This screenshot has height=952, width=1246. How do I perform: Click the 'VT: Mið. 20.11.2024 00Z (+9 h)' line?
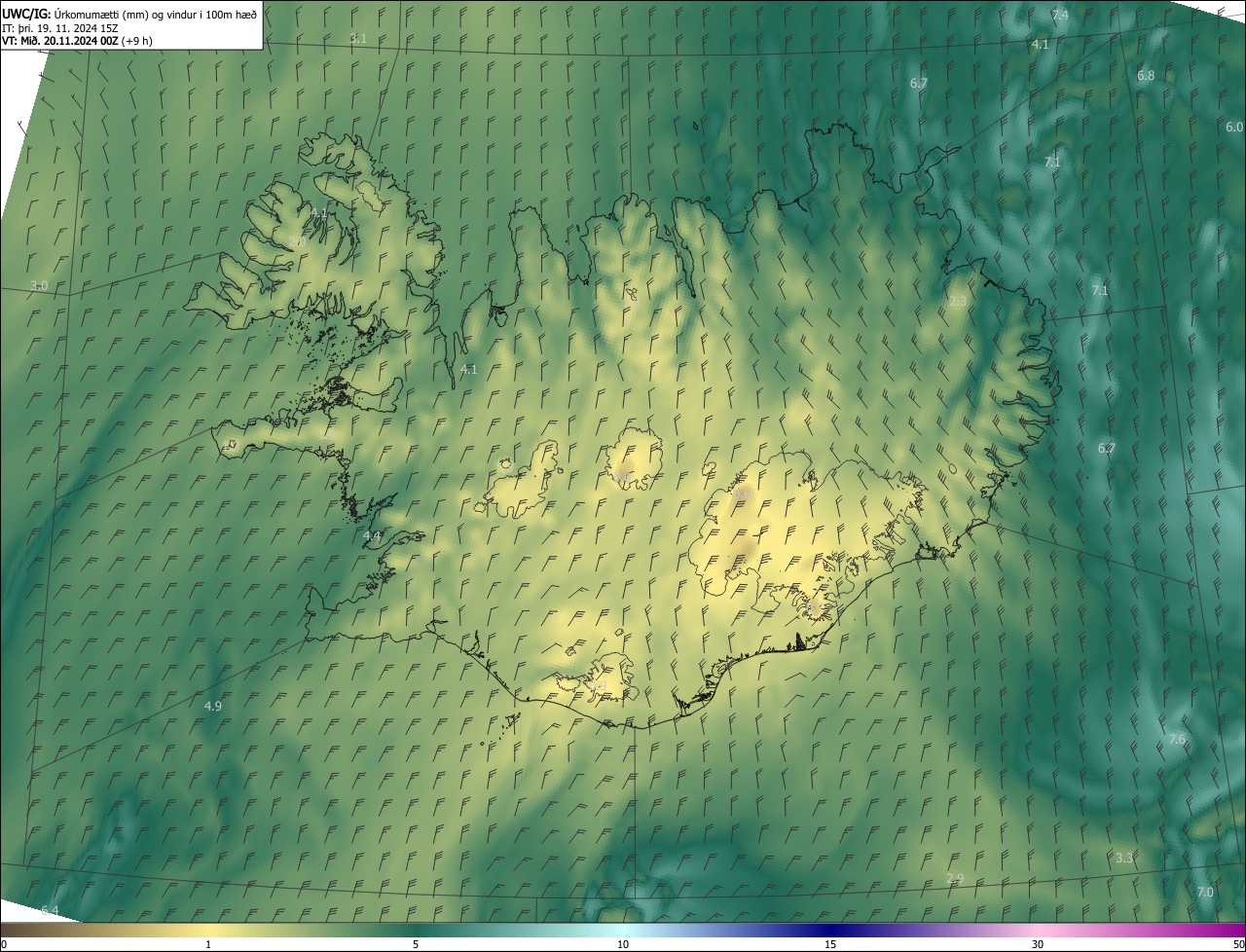click(77, 41)
